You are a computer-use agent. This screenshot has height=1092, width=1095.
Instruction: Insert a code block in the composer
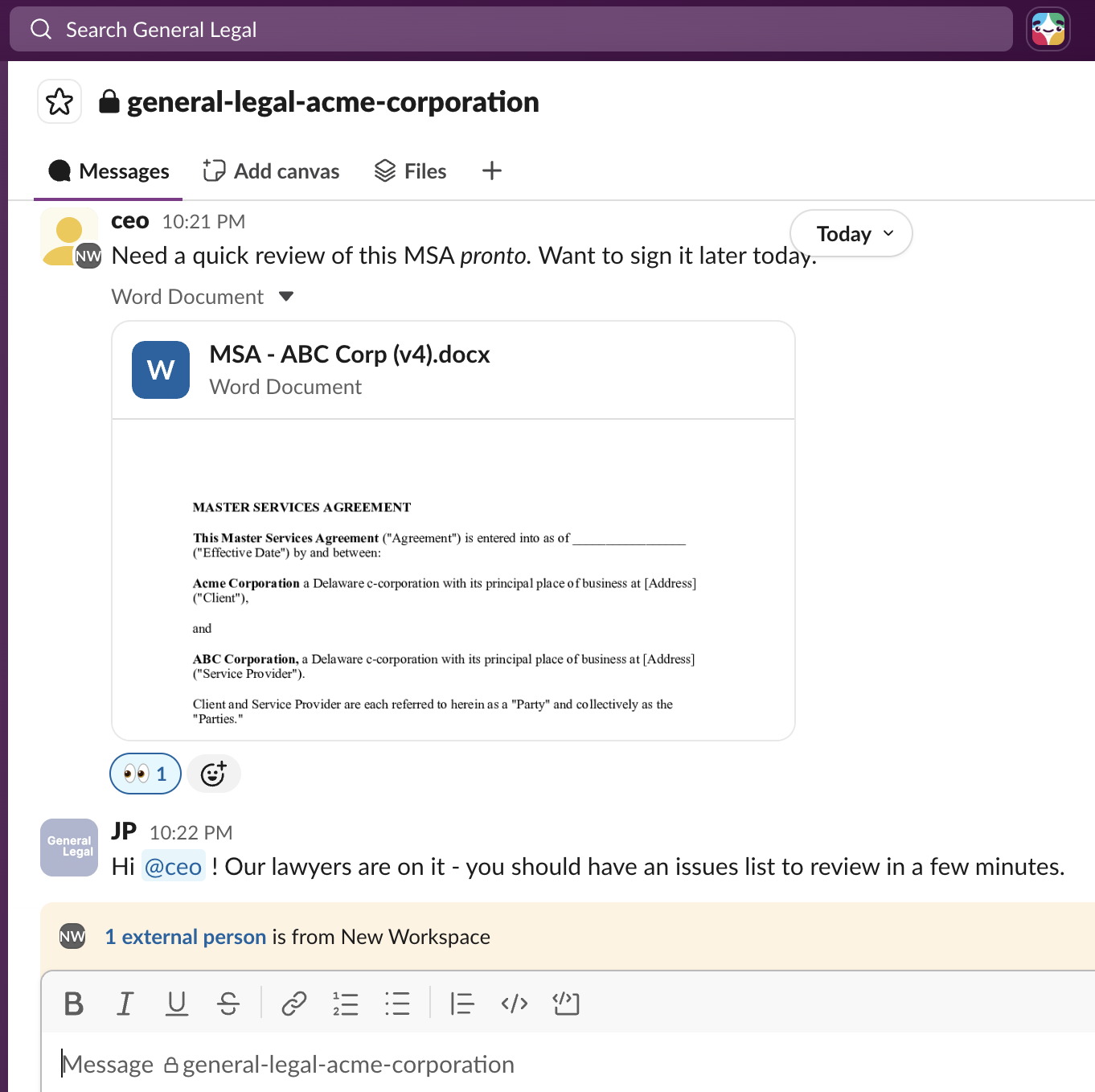(x=566, y=1003)
